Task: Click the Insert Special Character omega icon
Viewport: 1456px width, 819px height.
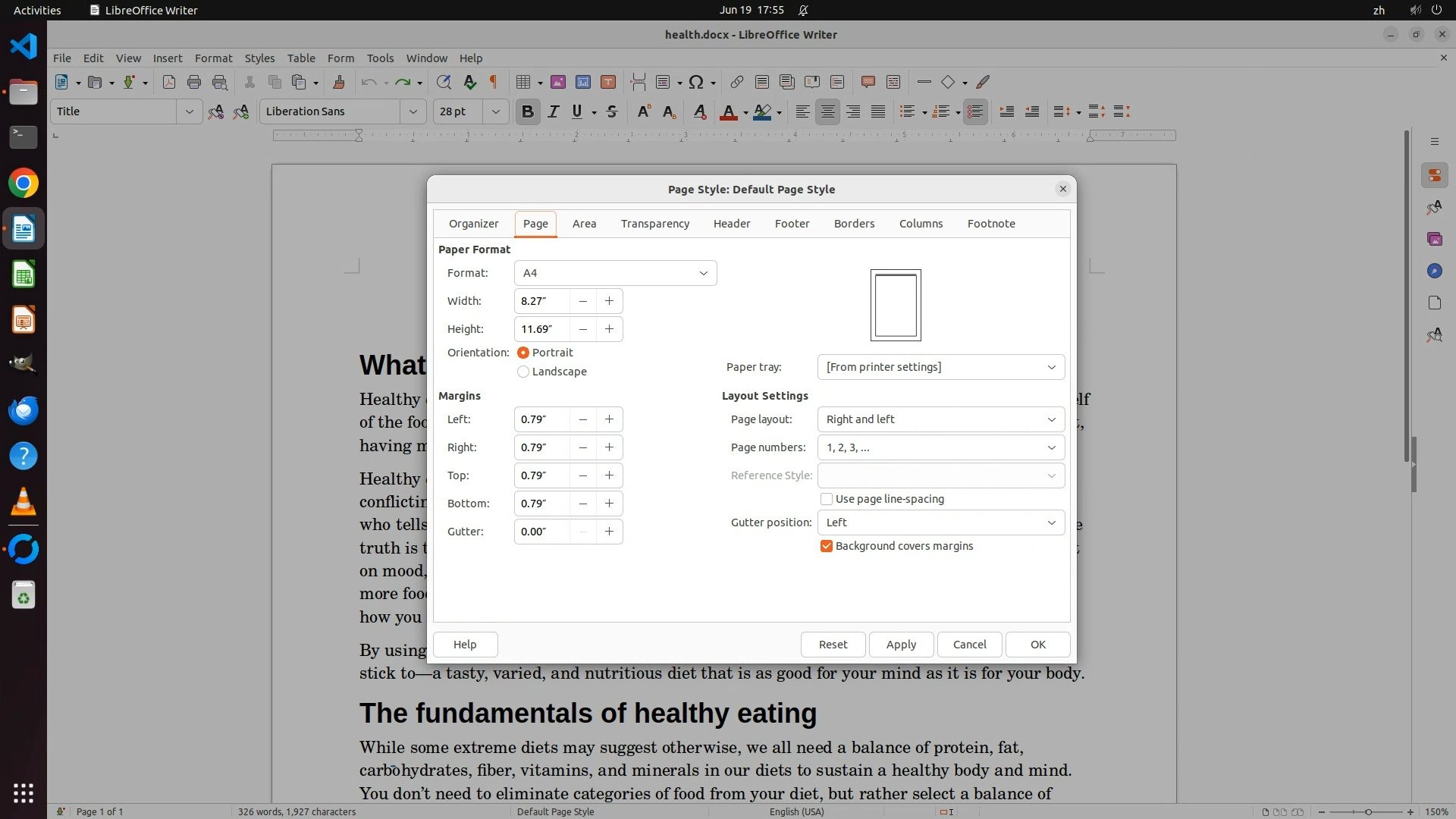Action: [696, 83]
